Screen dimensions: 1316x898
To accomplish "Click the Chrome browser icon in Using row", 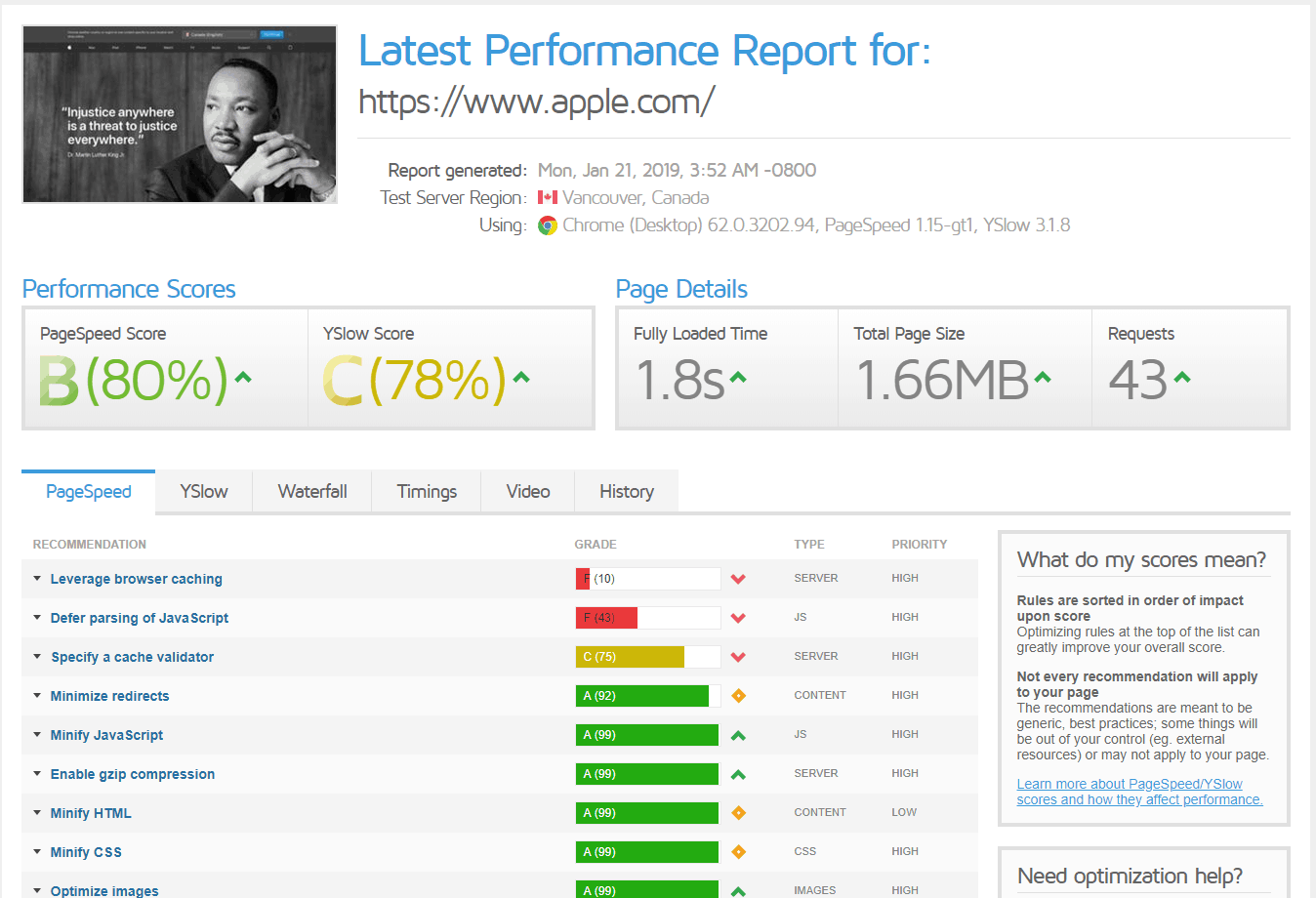I will click(548, 225).
